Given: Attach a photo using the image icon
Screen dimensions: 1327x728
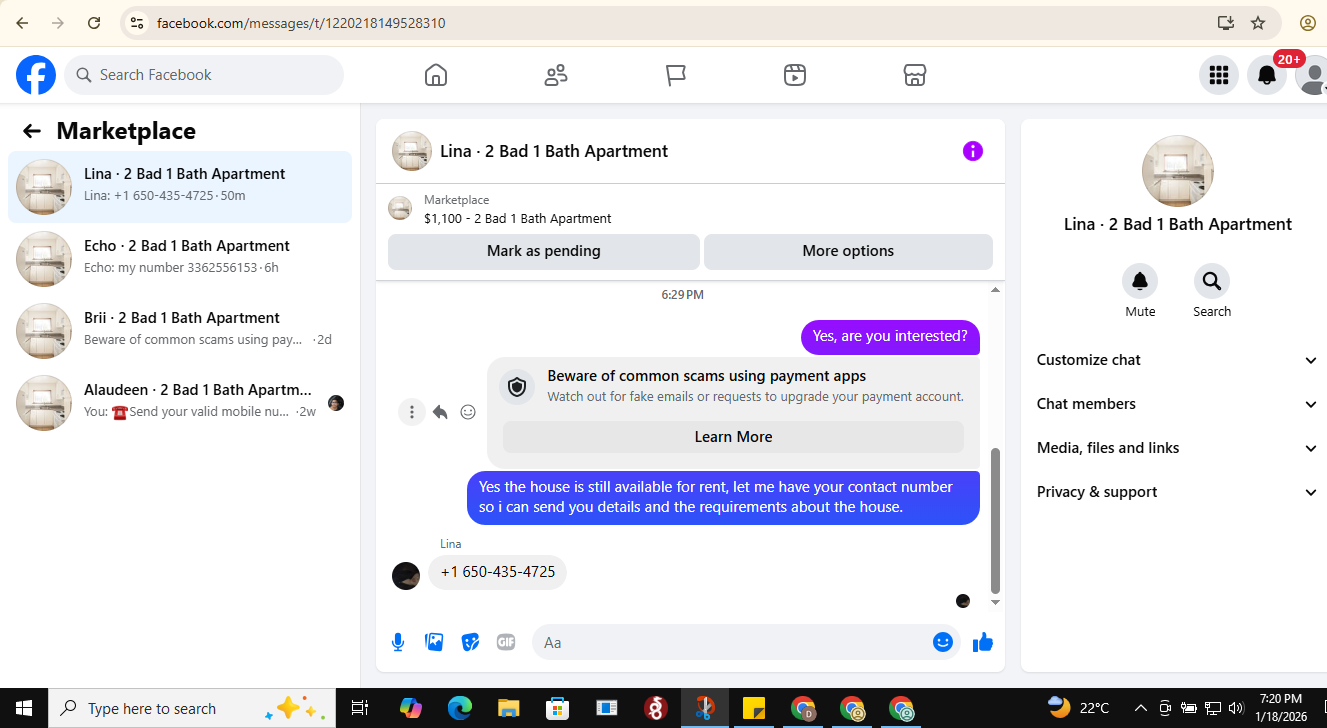Looking at the screenshot, I should click(x=434, y=642).
